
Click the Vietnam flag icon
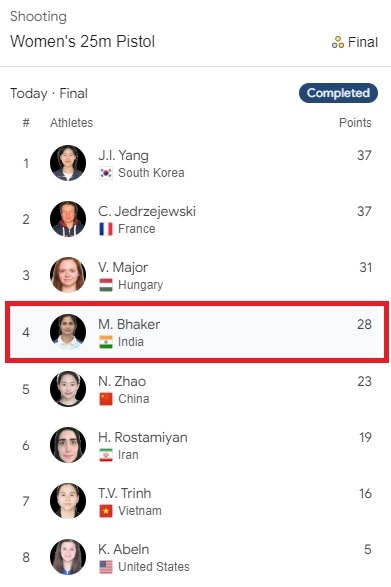click(x=106, y=511)
